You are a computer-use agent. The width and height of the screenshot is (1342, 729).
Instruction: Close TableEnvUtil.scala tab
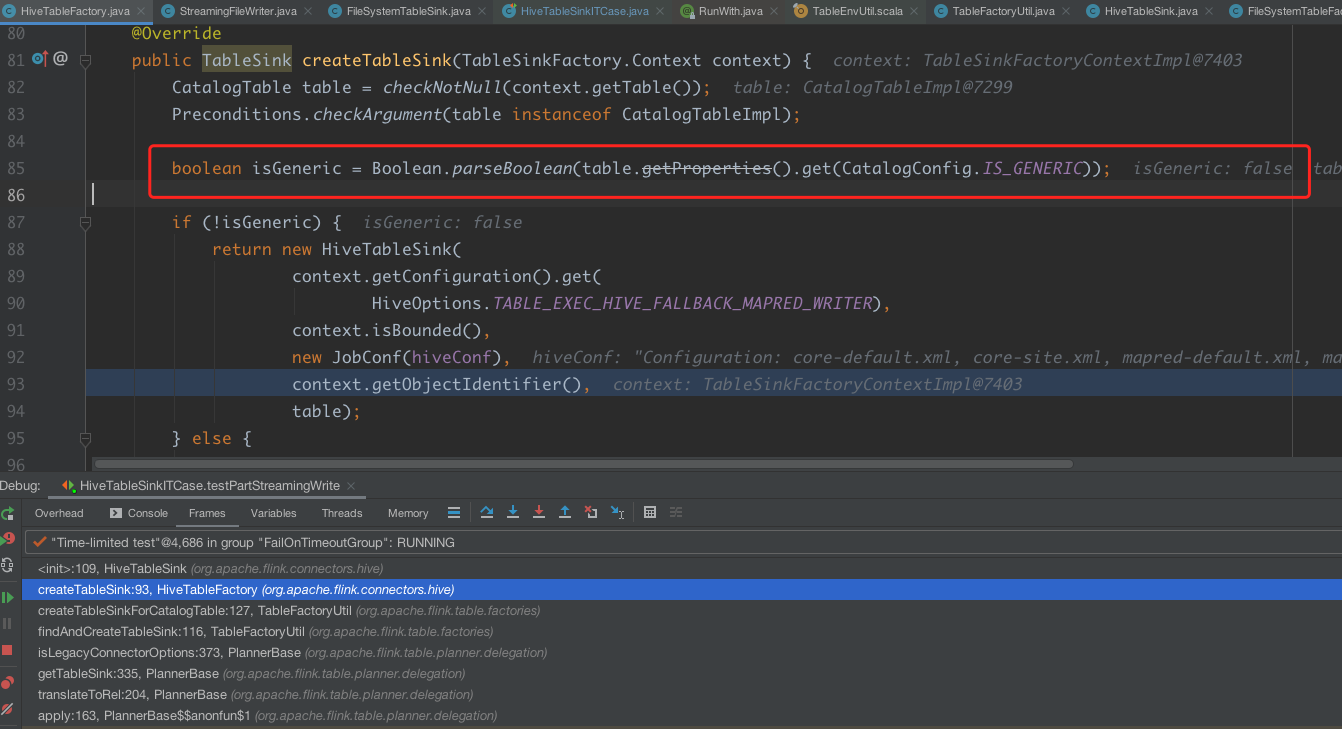pyautogui.click(x=912, y=11)
